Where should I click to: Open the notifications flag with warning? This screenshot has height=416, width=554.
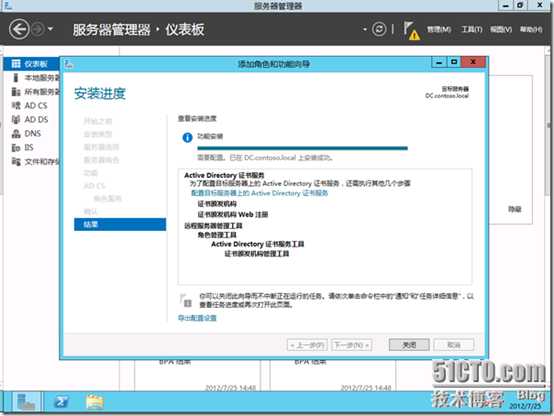[x=412, y=30]
